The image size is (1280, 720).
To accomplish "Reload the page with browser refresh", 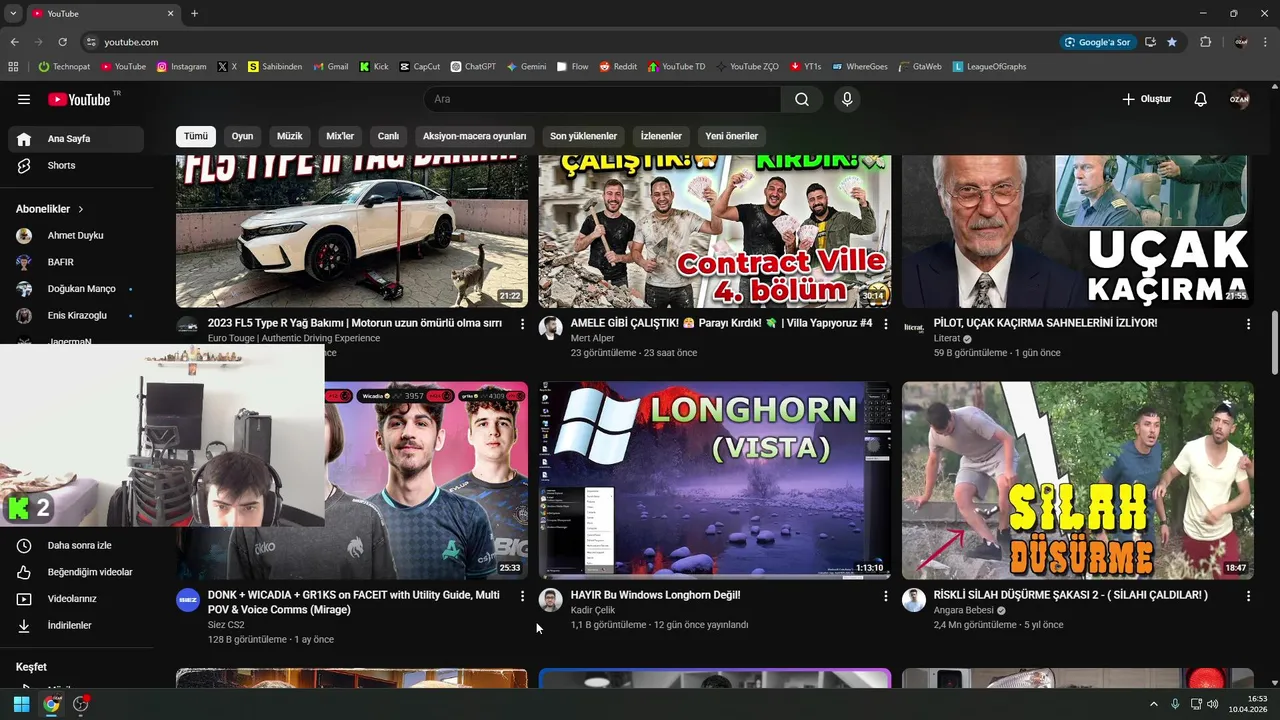I will point(62,42).
